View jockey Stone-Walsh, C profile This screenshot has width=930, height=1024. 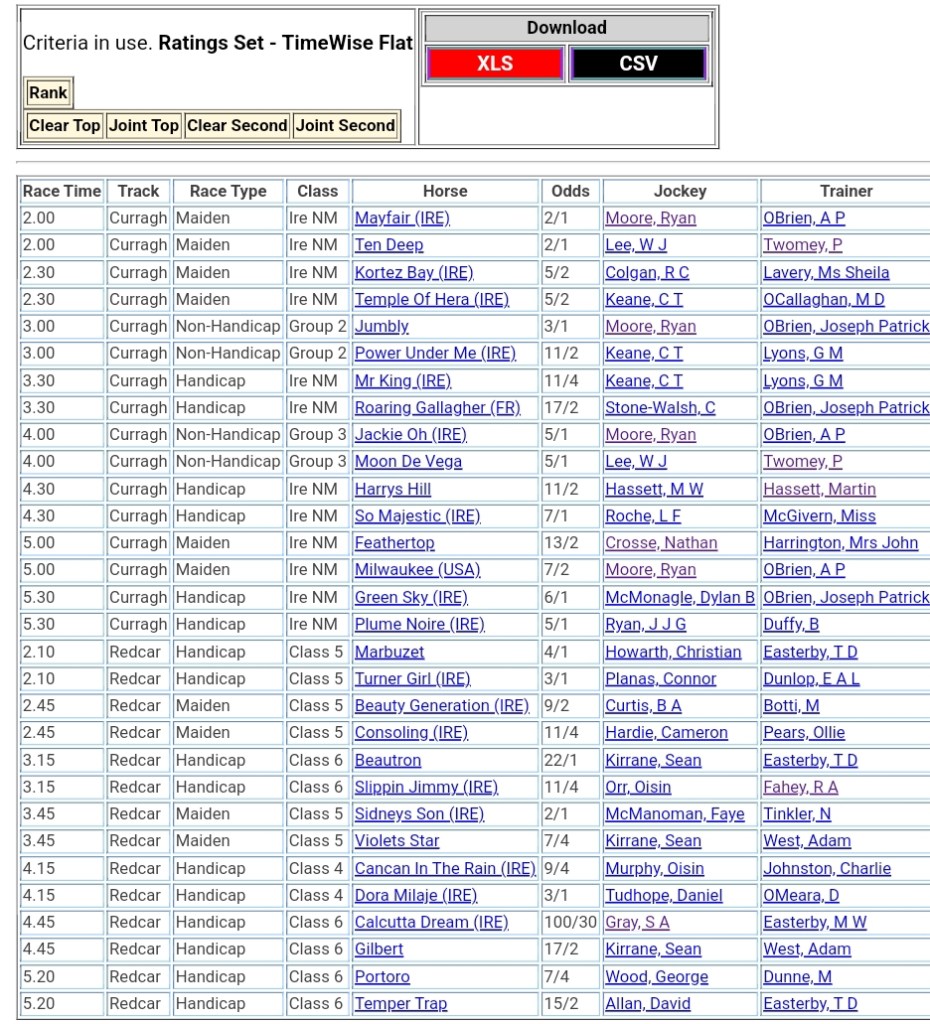[660, 408]
